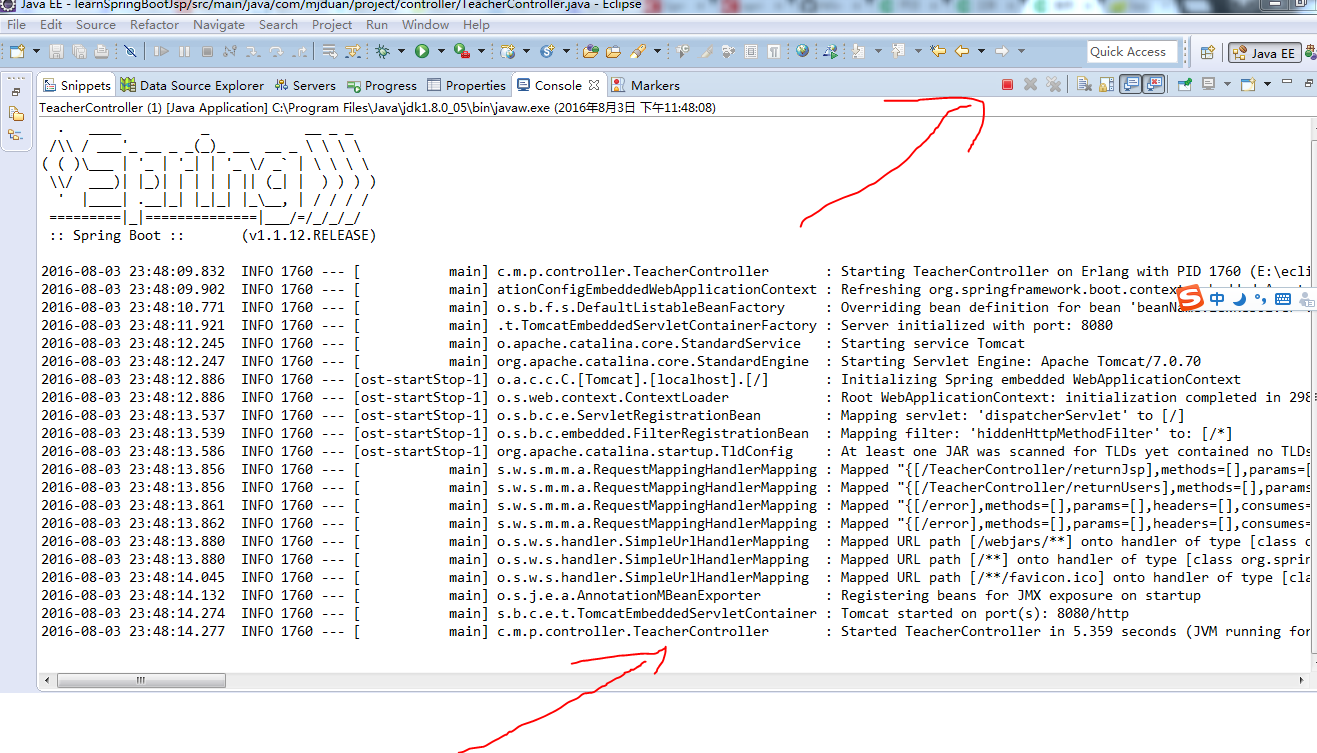Close the Console tab
This screenshot has height=753, width=1317.
point(593,85)
